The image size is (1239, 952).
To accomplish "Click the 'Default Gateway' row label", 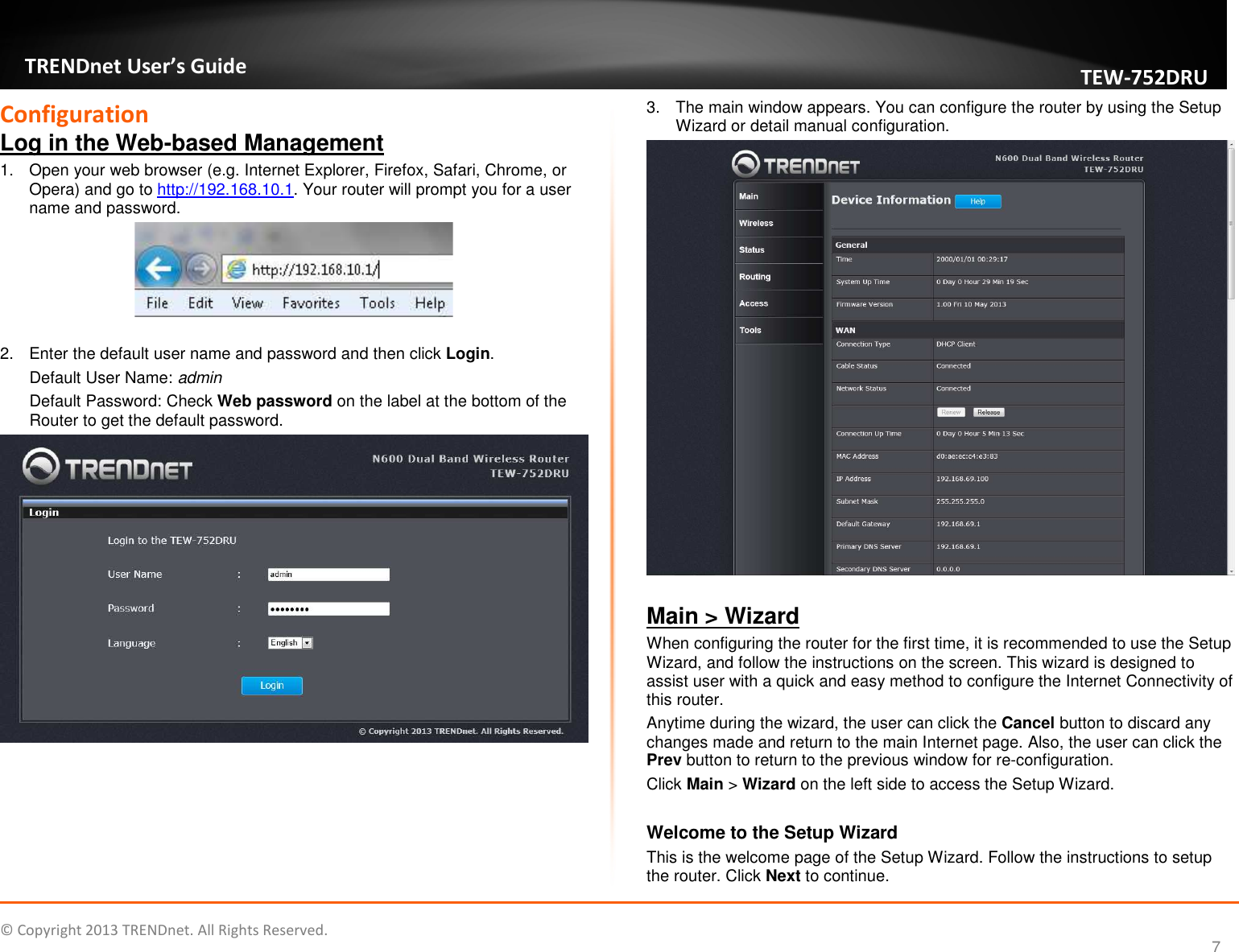I will tap(863, 524).
